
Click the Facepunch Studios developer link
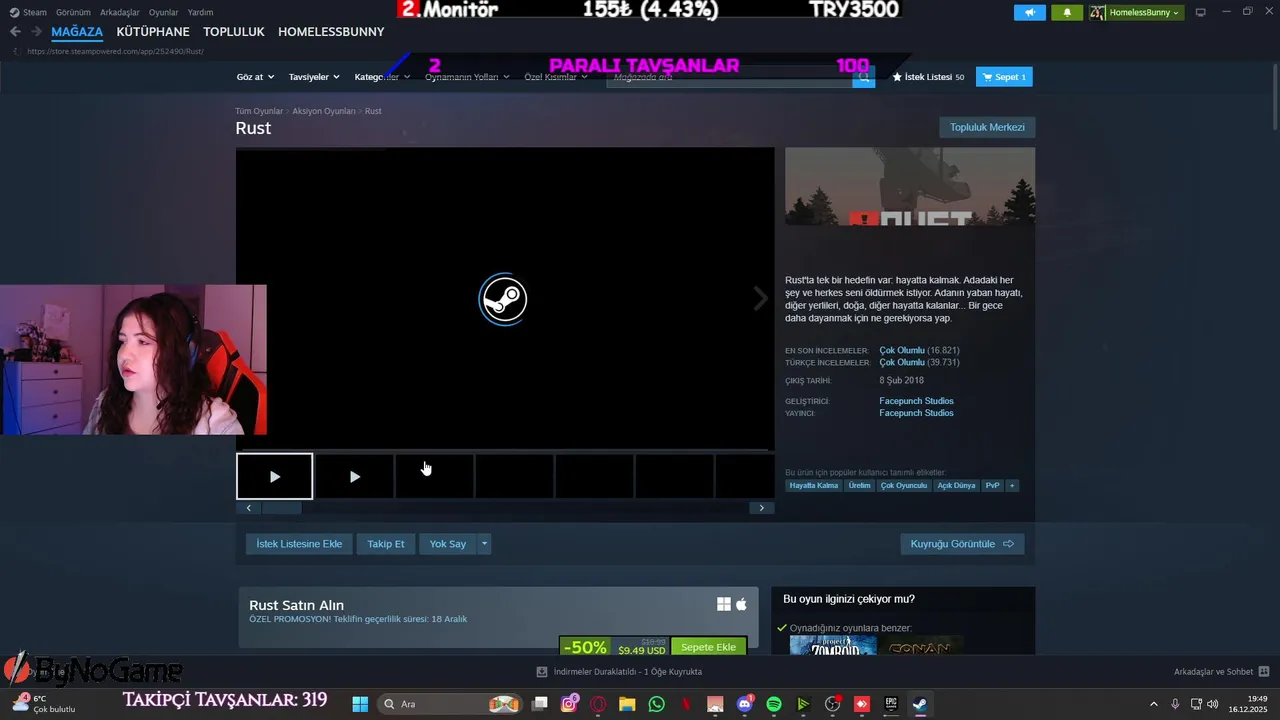point(916,401)
